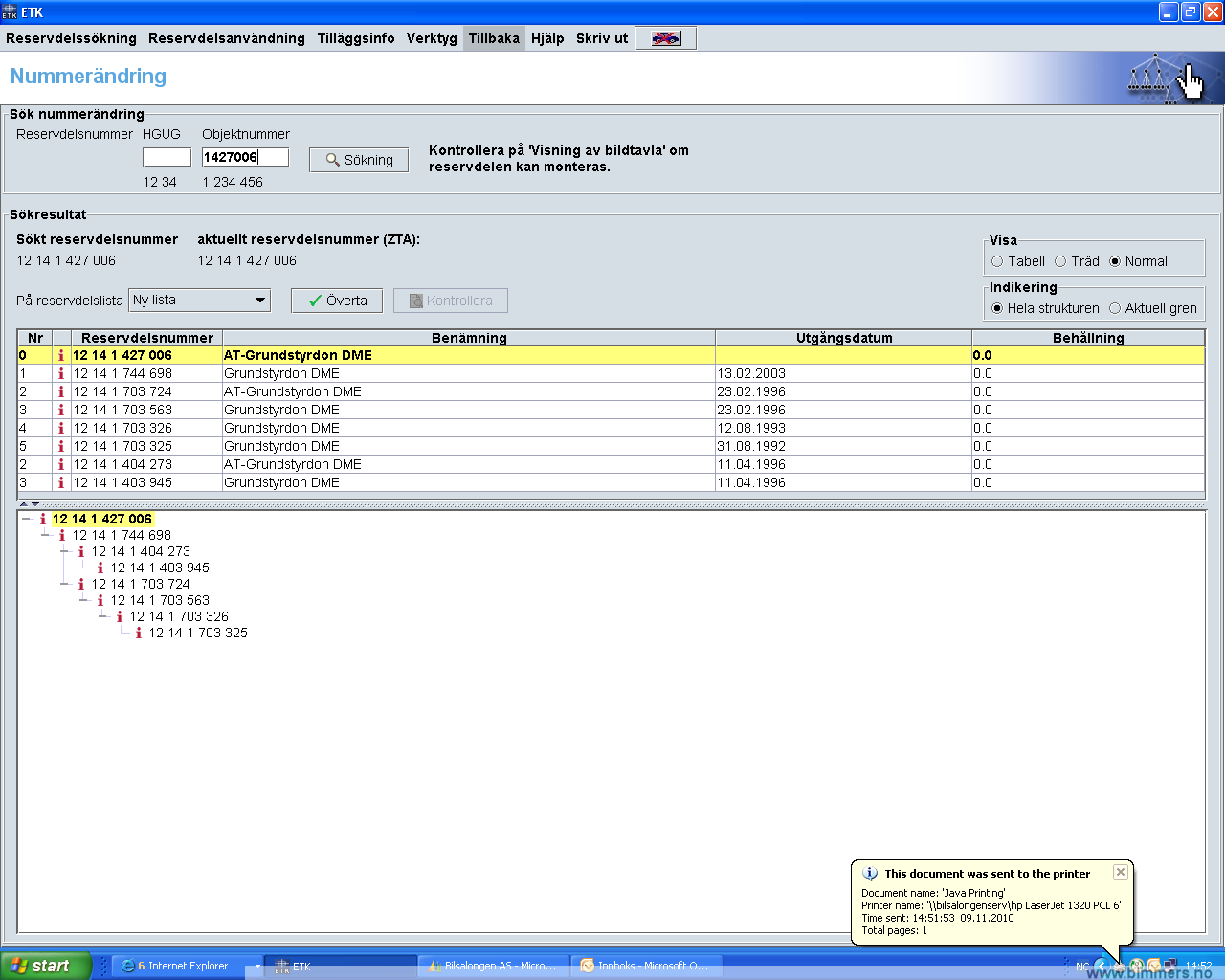Switch to Internet Explorer taskbar group
Image resolution: width=1225 pixels, height=980 pixels.
[x=186, y=966]
